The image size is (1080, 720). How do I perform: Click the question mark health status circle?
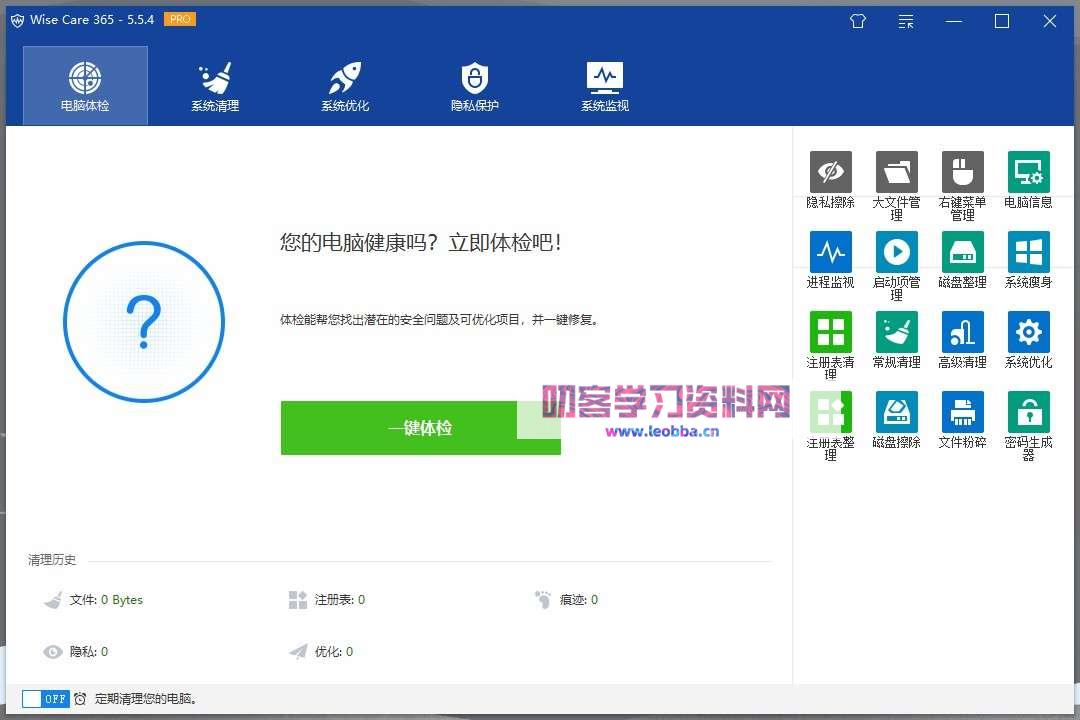coord(144,322)
